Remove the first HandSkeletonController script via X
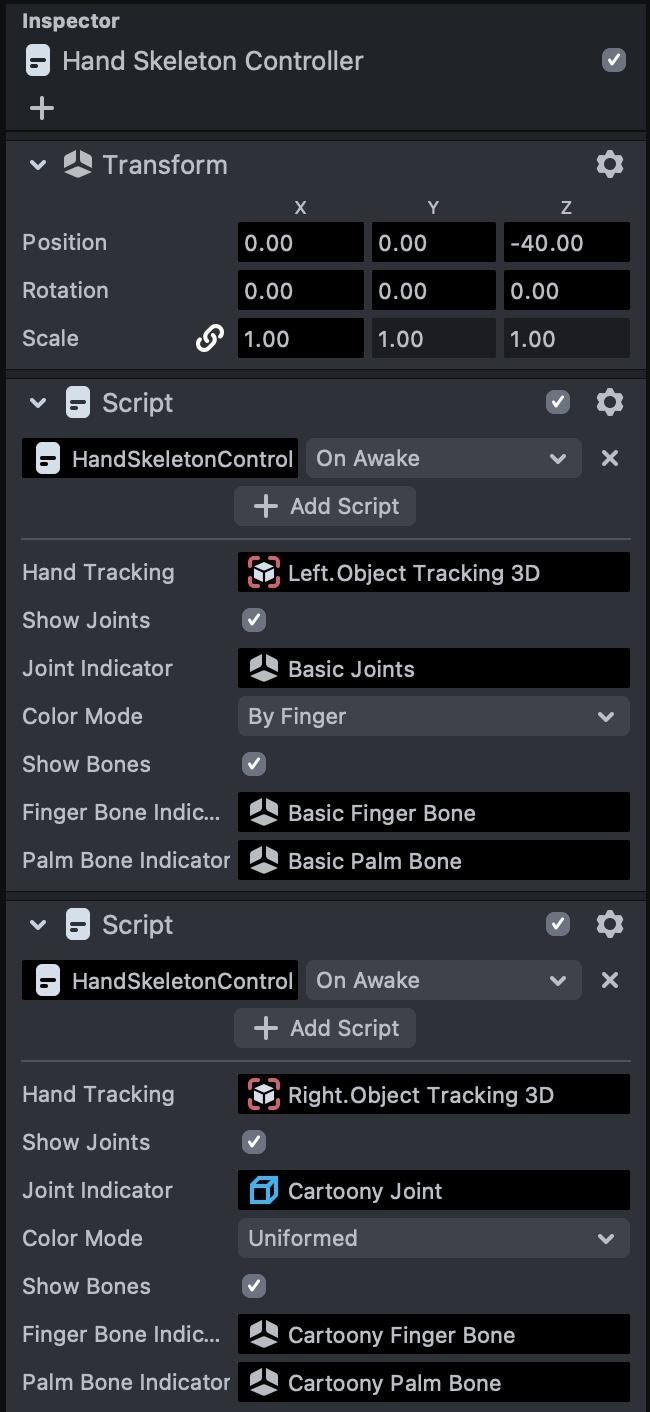Viewport: 650px width, 1412px height. coord(609,459)
